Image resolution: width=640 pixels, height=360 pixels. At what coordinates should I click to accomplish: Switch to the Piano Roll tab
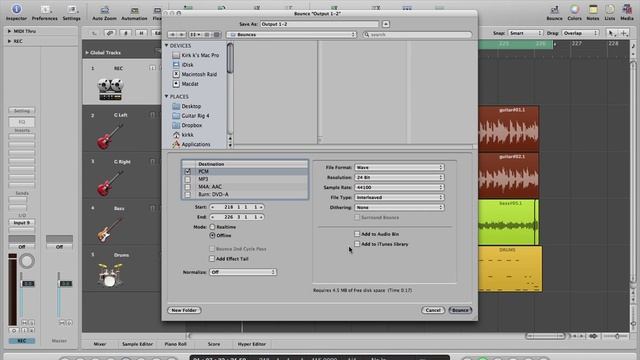pyautogui.click(x=175, y=344)
